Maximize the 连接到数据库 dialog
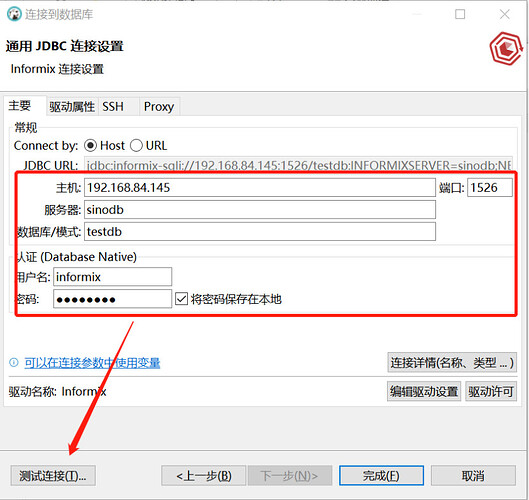Viewport: 529px width, 500px height. click(x=460, y=14)
